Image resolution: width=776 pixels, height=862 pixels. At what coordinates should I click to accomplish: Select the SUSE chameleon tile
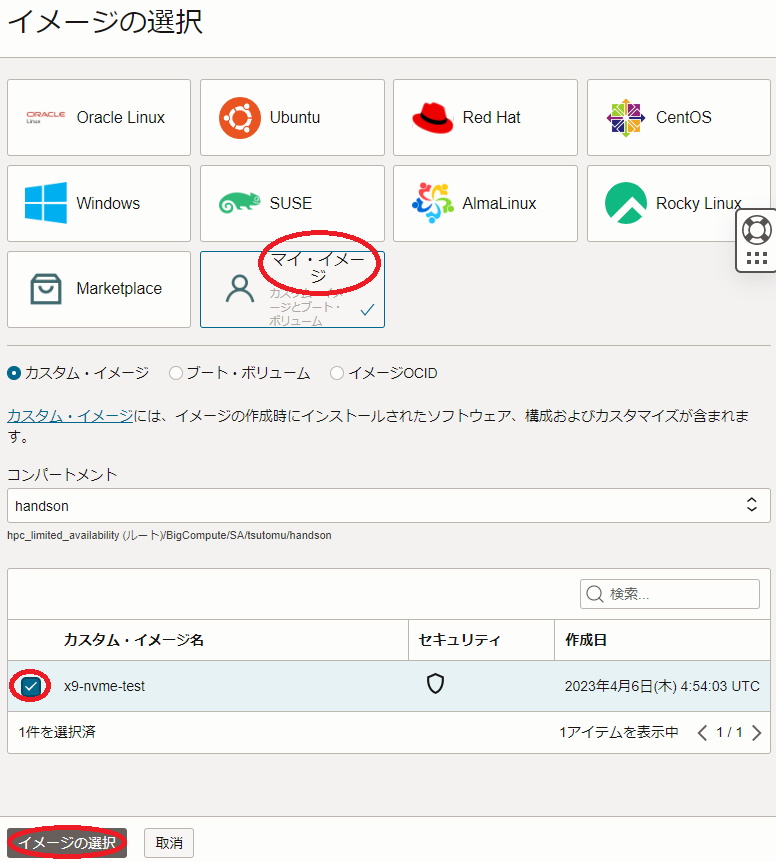point(292,204)
